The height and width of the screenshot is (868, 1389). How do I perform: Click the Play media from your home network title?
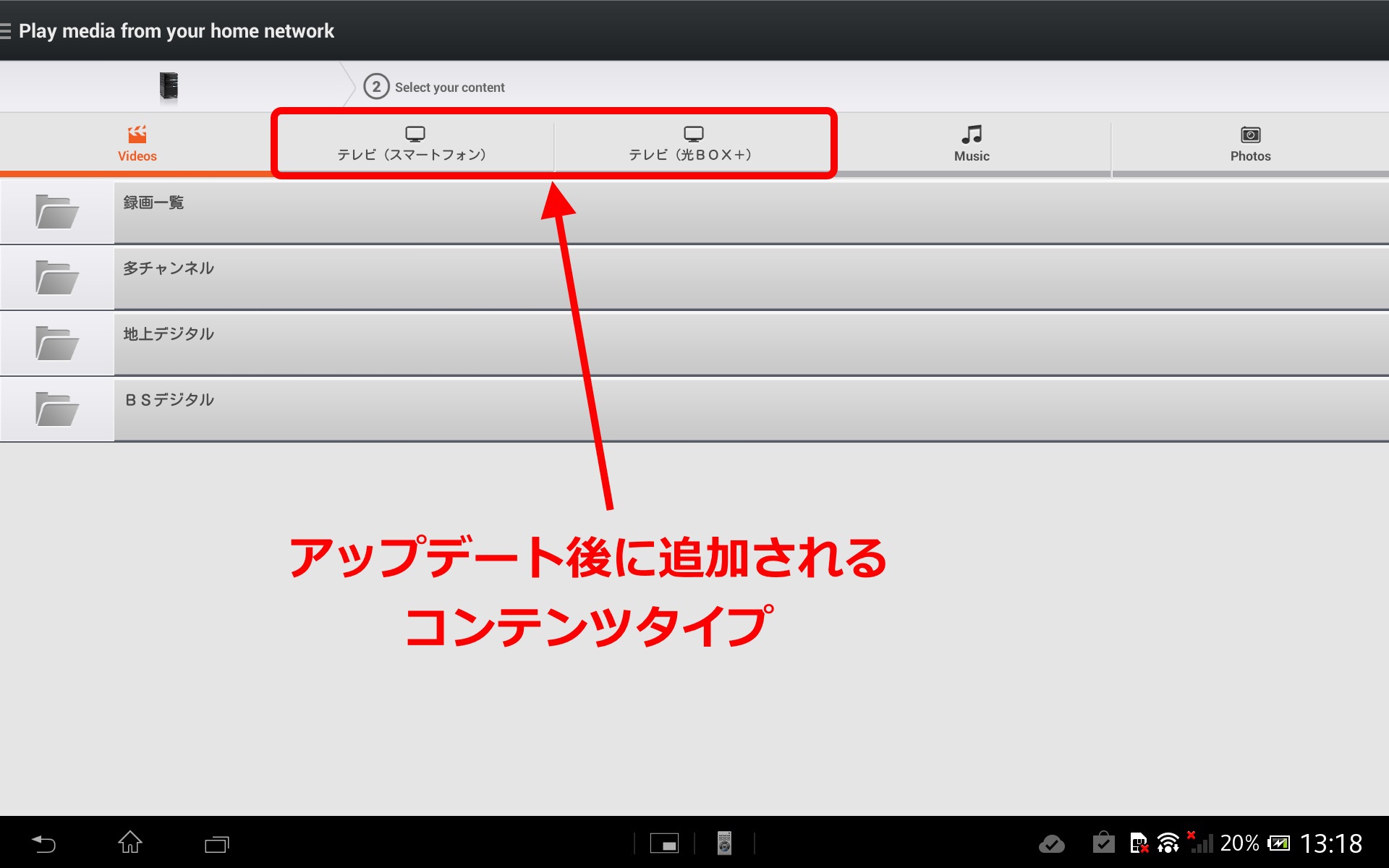(177, 31)
